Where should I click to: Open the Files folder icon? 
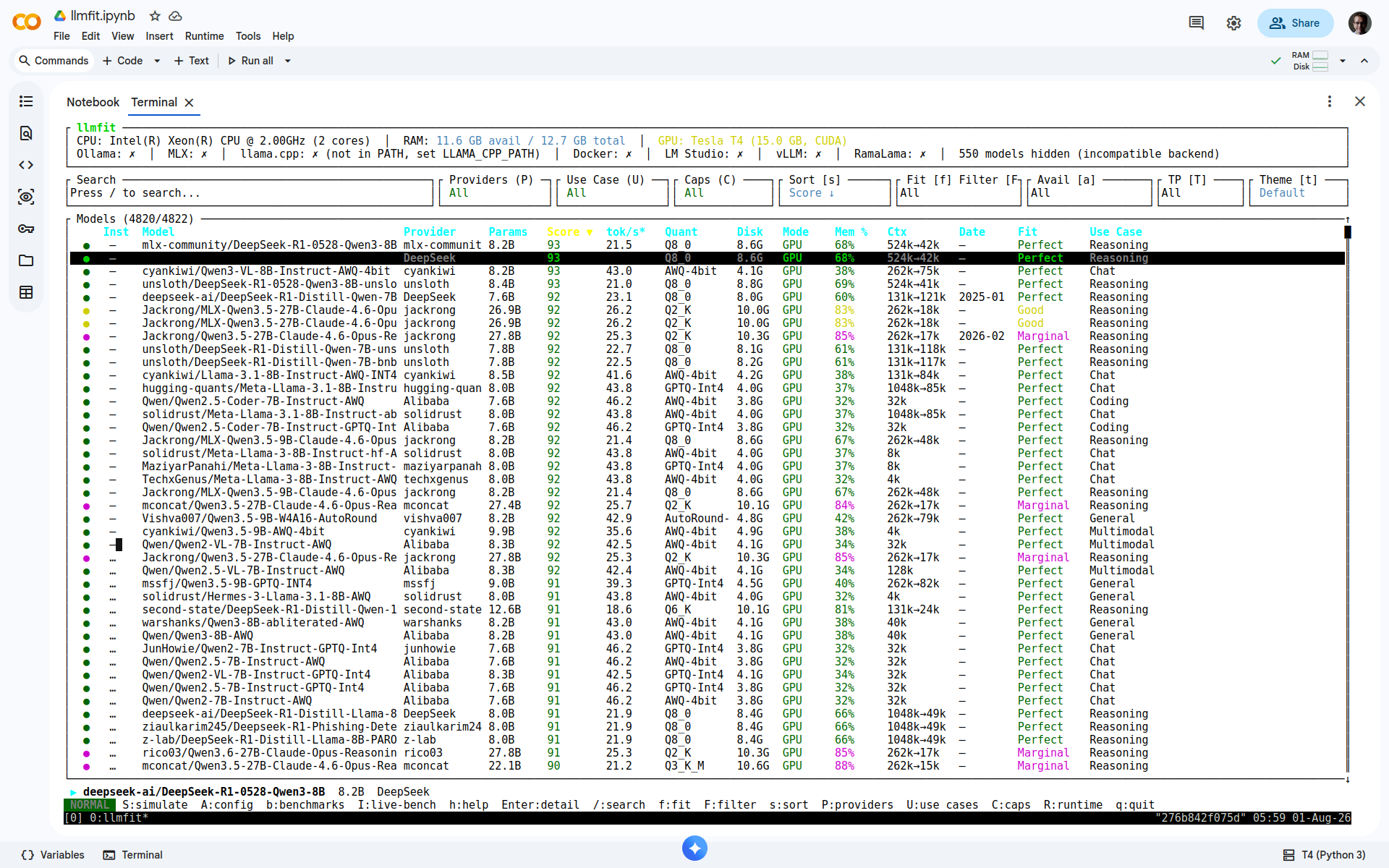click(26, 260)
